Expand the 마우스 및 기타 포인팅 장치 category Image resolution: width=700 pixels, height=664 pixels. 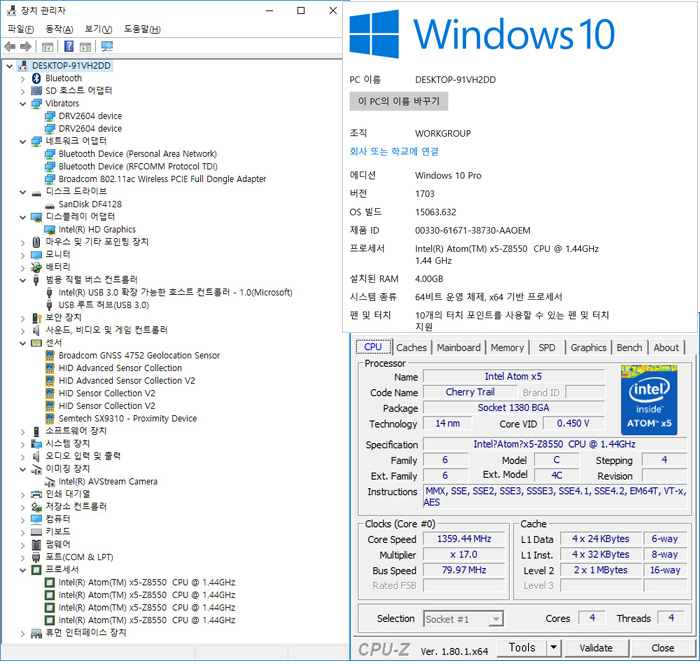point(23,242)
